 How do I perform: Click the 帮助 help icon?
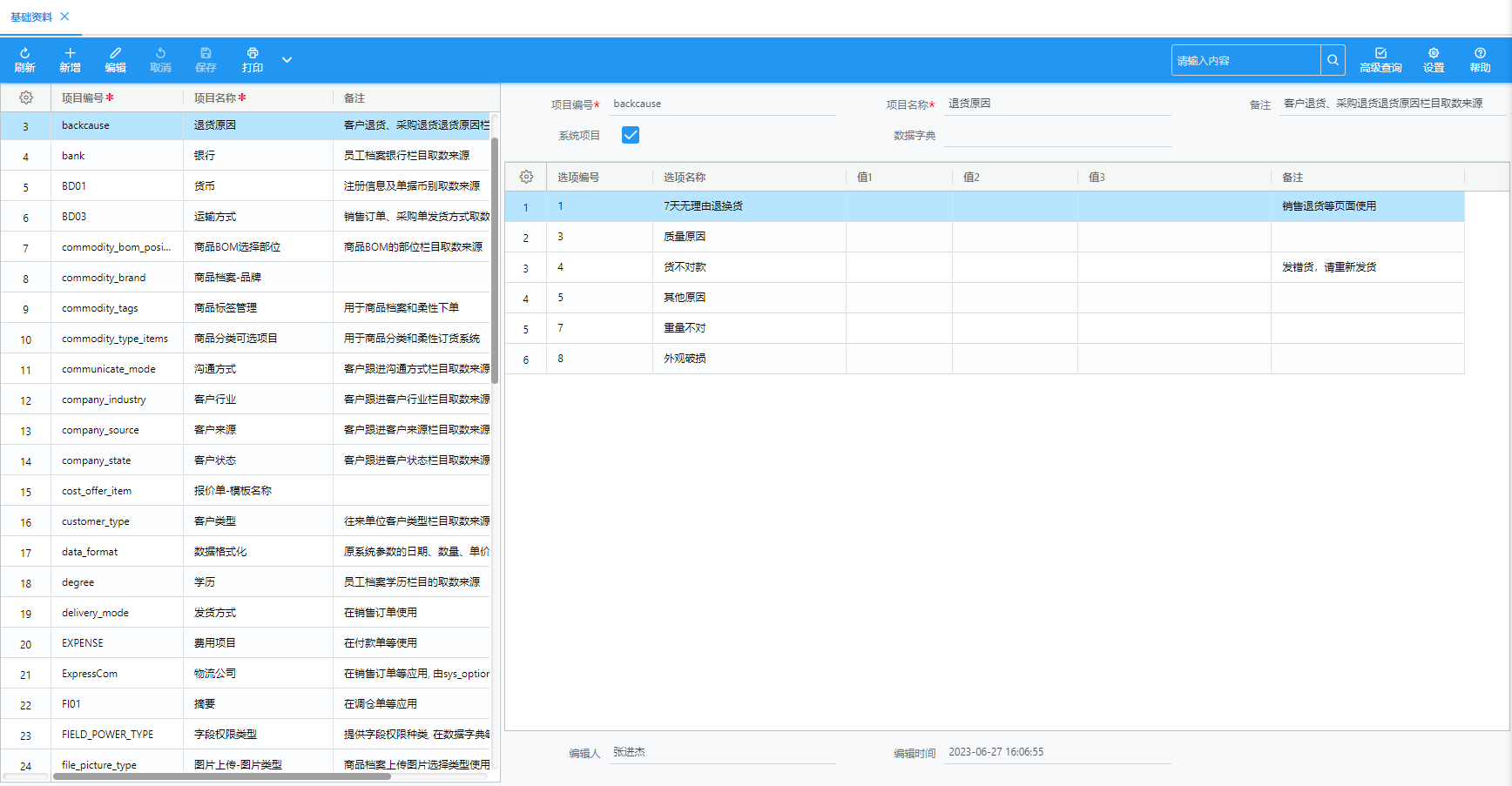point(1480,59)
